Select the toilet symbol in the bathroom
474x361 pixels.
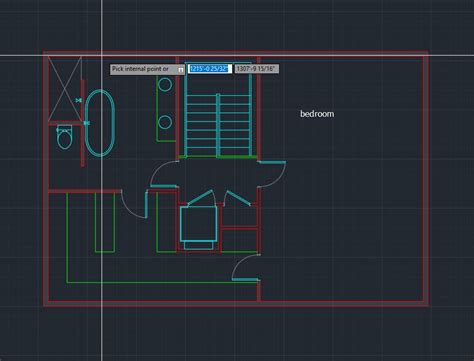(64, 137)
